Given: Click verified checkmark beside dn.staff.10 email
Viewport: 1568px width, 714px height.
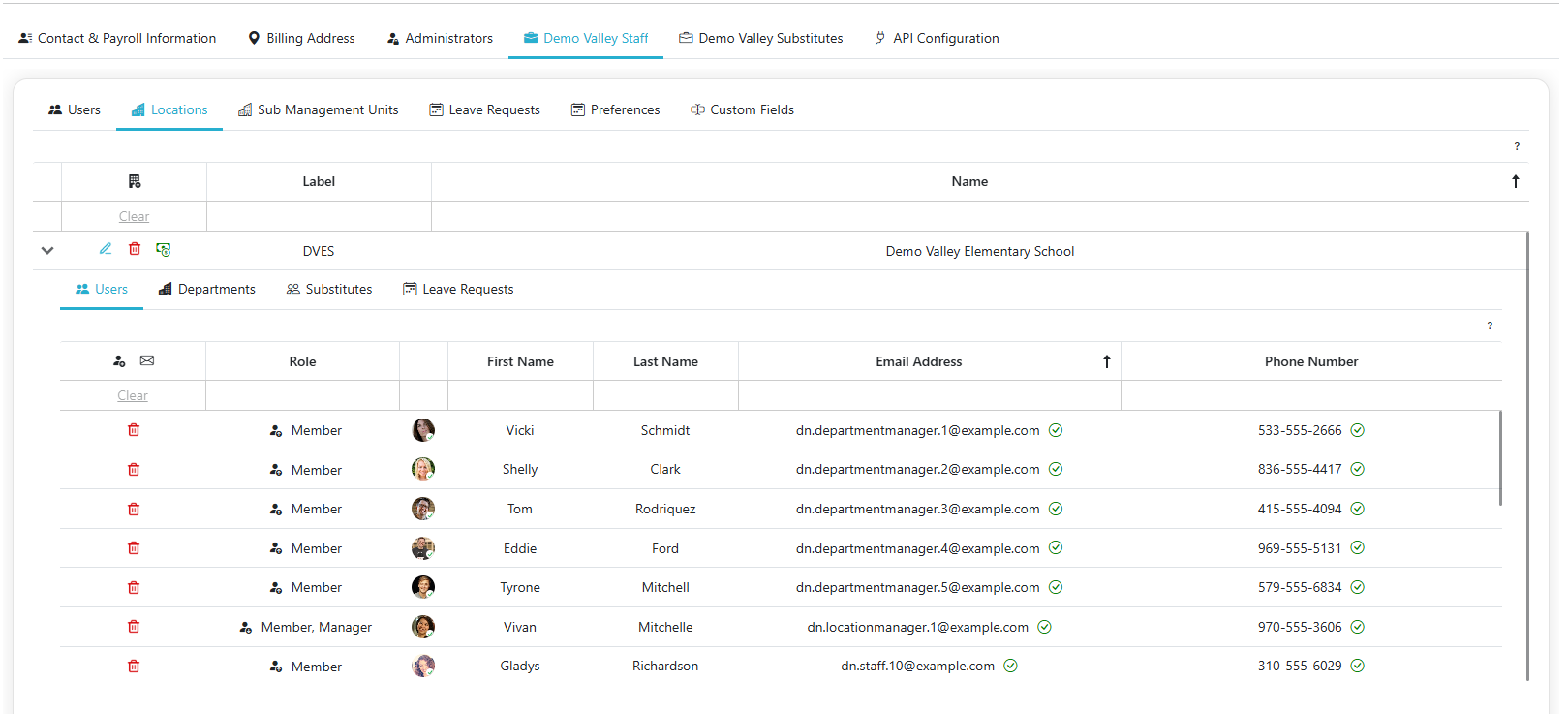Looking at the screenshot, I should click(1010, 666).
